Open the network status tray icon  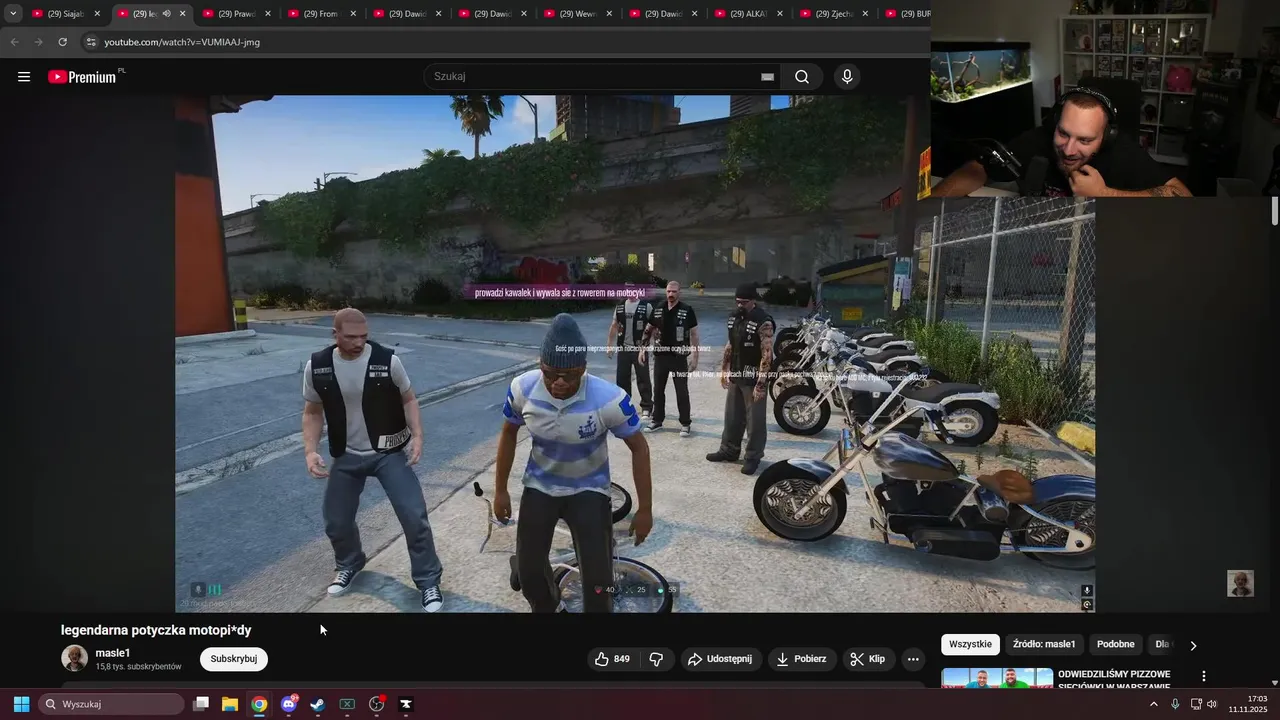1196,704
